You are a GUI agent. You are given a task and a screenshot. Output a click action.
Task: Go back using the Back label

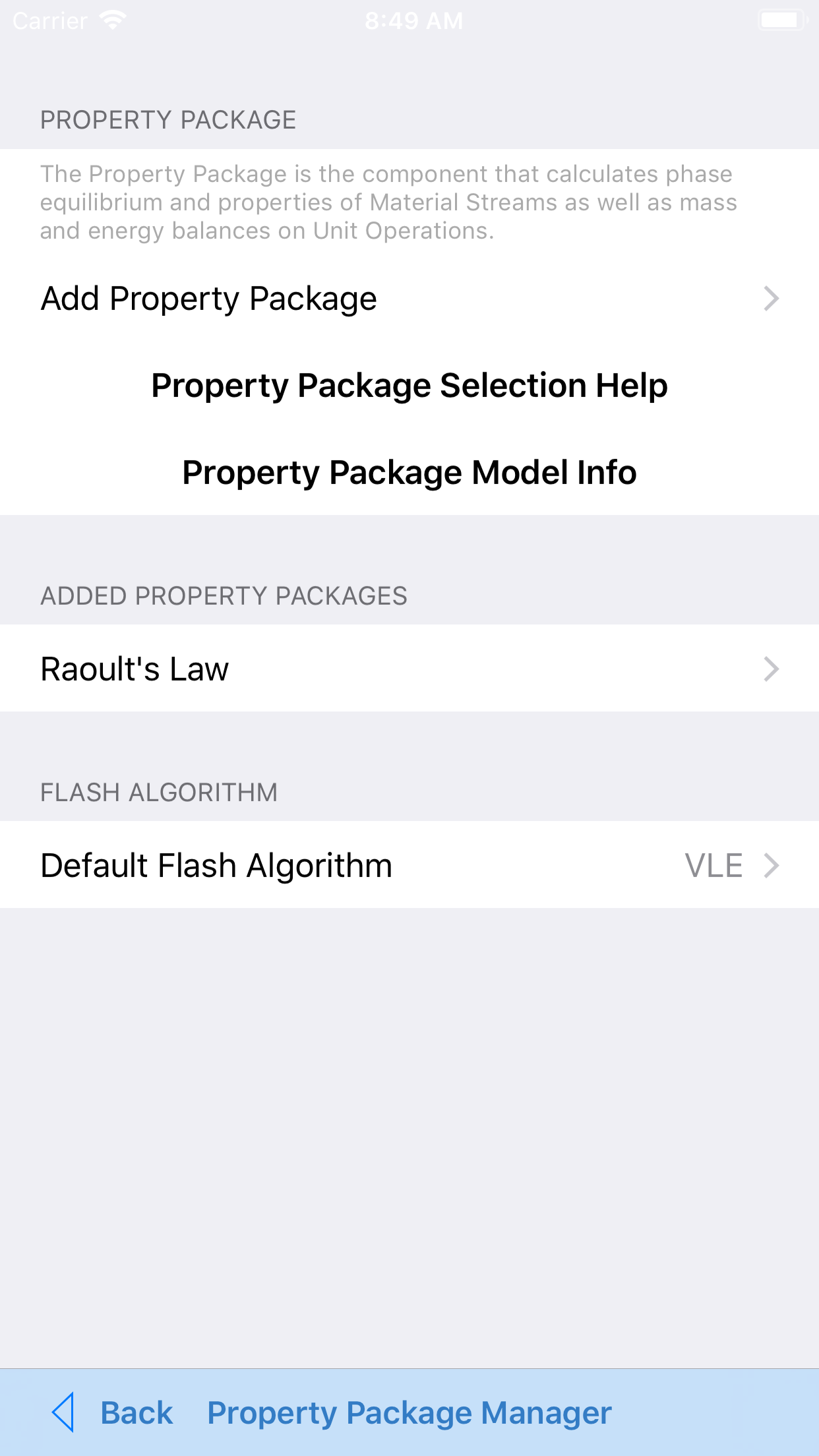136,1412
